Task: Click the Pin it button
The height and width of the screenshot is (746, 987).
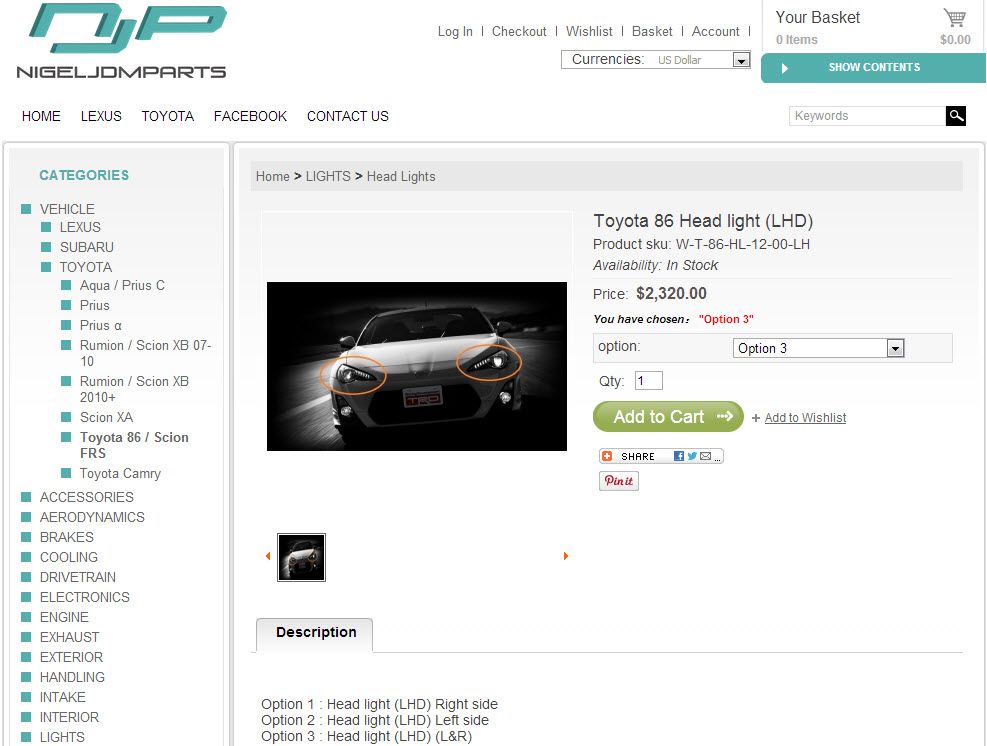Action: [618, 481]
